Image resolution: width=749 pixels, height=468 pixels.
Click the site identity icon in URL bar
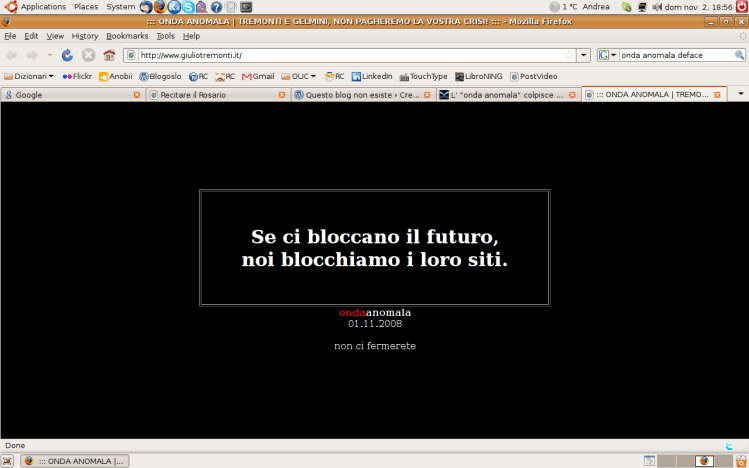point(131,55)
